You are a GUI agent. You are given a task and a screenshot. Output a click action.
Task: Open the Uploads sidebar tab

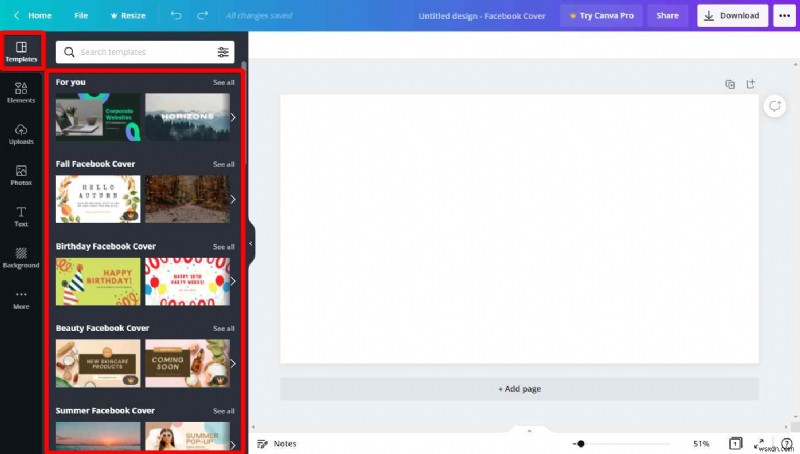(21, 134)
